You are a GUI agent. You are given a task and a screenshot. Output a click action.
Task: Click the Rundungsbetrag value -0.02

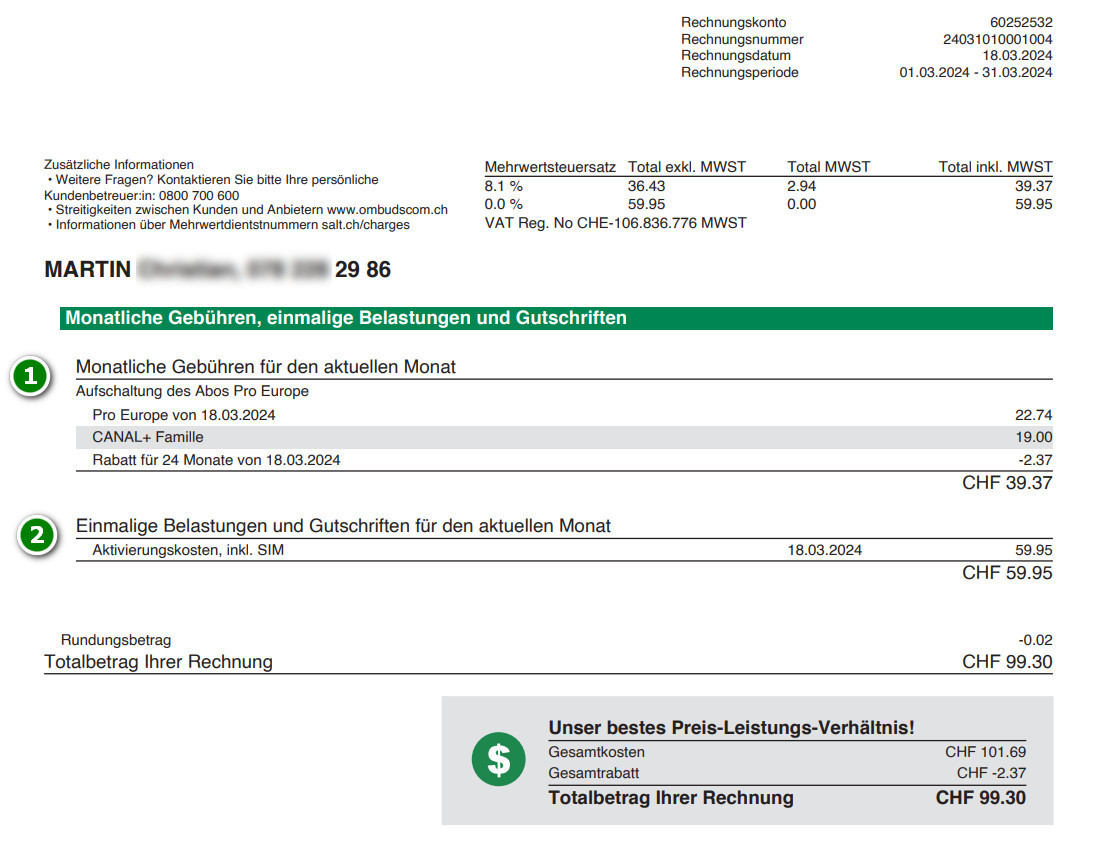(1035, 640)
